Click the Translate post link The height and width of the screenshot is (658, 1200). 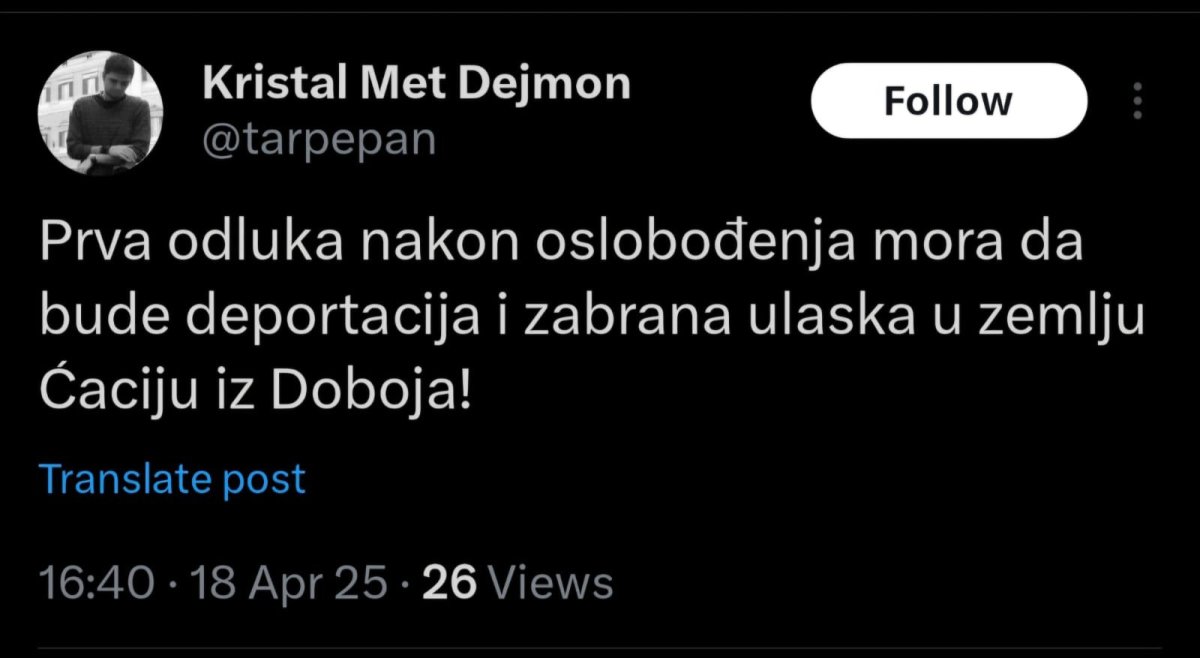172,479
